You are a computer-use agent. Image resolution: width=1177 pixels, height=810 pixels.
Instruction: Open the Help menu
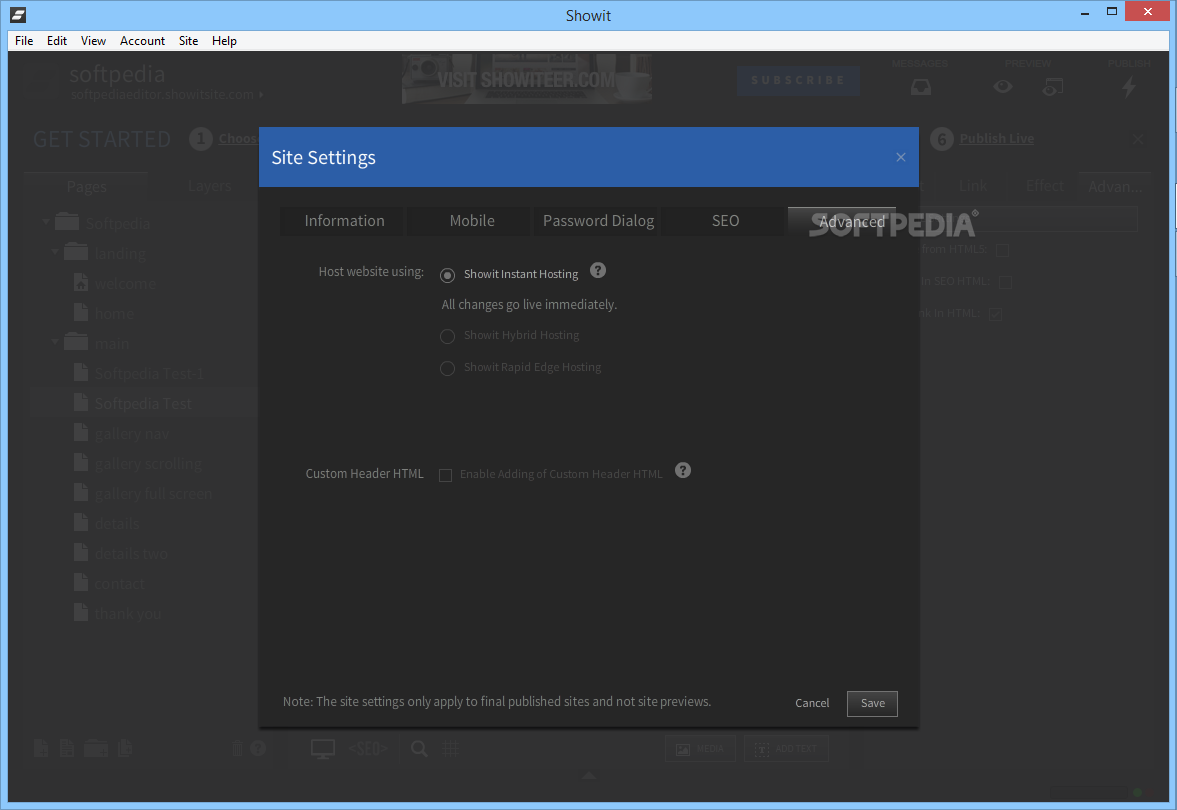[x=224, y=41]
